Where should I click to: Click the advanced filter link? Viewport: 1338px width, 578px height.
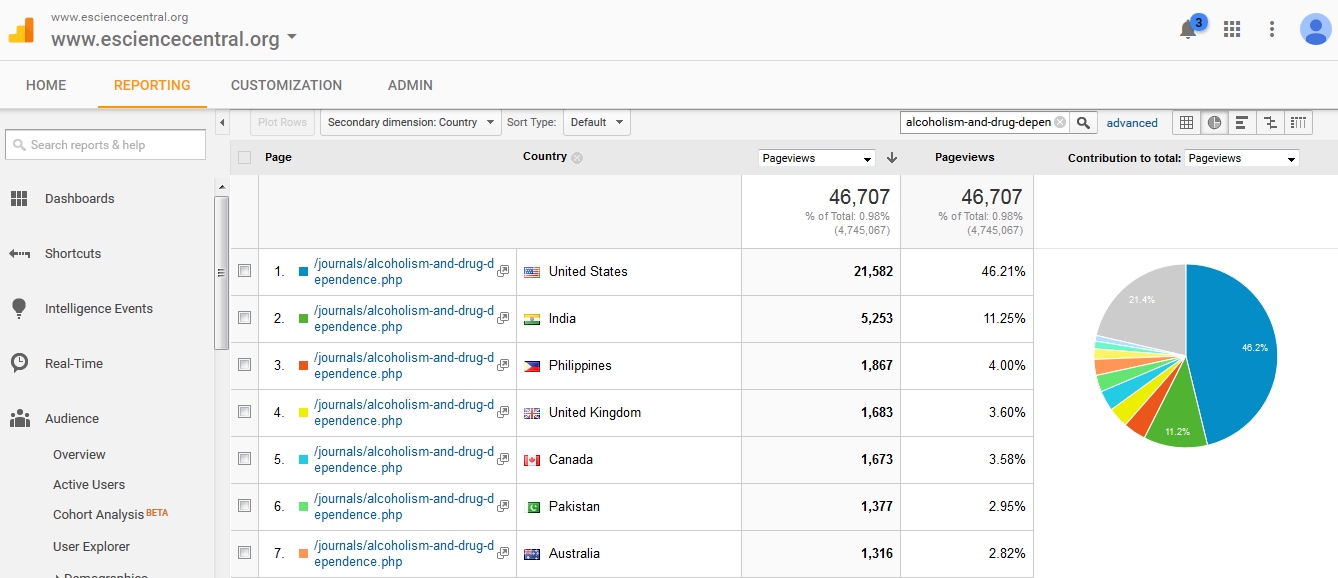(x=1132, y=123)
